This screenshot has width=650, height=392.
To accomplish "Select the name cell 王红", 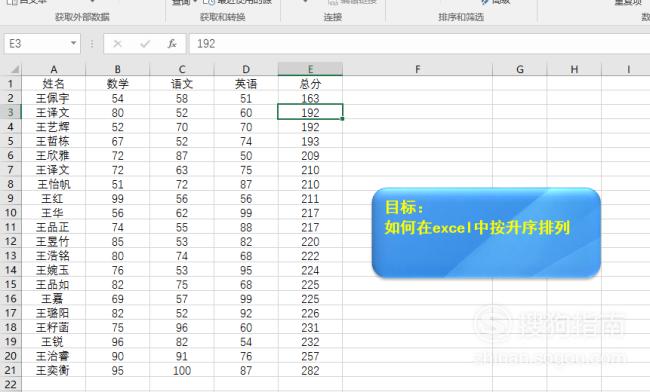I will click(x=53, y=198).
